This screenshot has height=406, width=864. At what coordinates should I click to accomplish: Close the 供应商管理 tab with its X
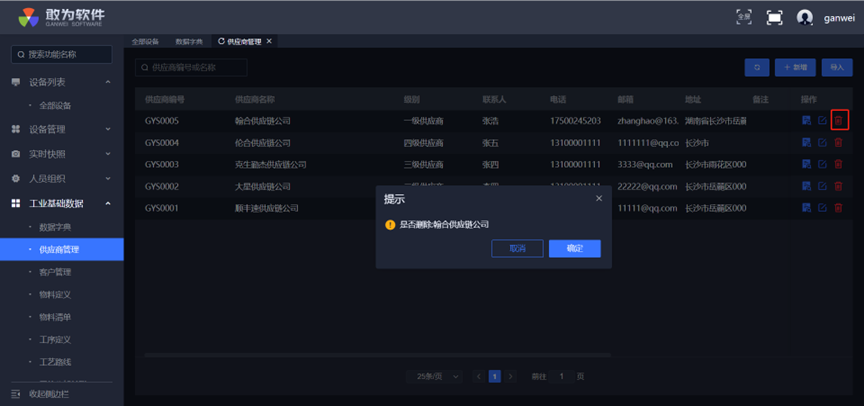(269, 41)
